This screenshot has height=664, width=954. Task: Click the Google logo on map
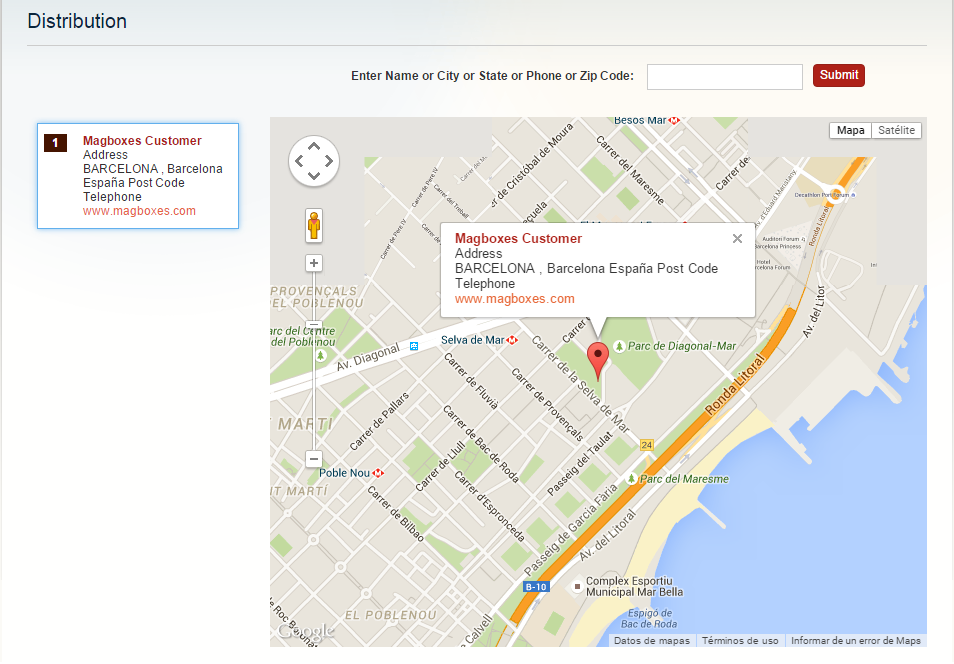305,632
